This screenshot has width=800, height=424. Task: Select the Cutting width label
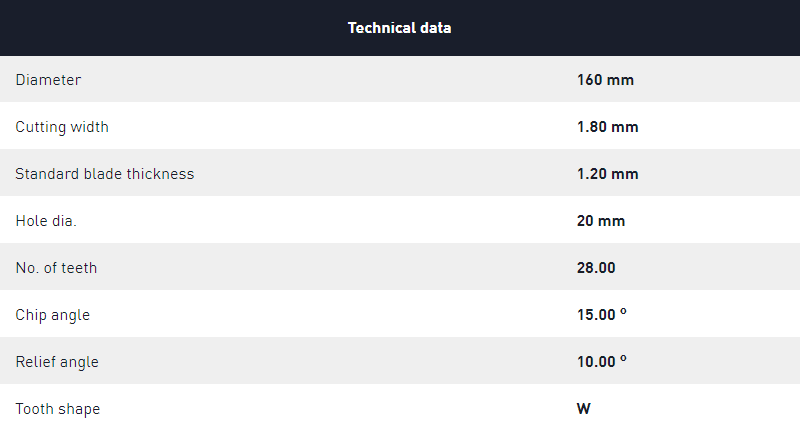pyautogui.click(x=62, y=127)
